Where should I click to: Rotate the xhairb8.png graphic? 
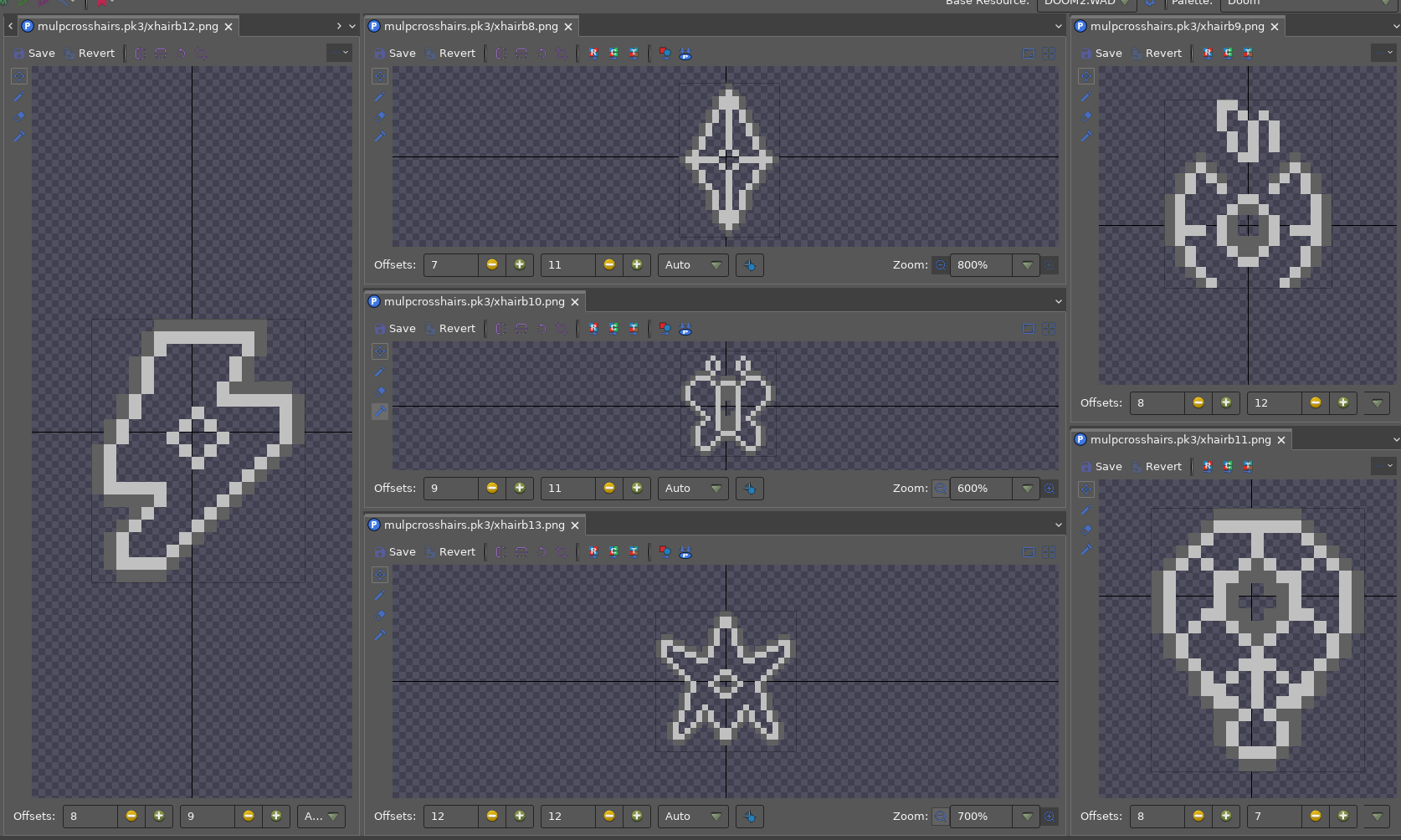pyautogui.click(x=541, y=54)
